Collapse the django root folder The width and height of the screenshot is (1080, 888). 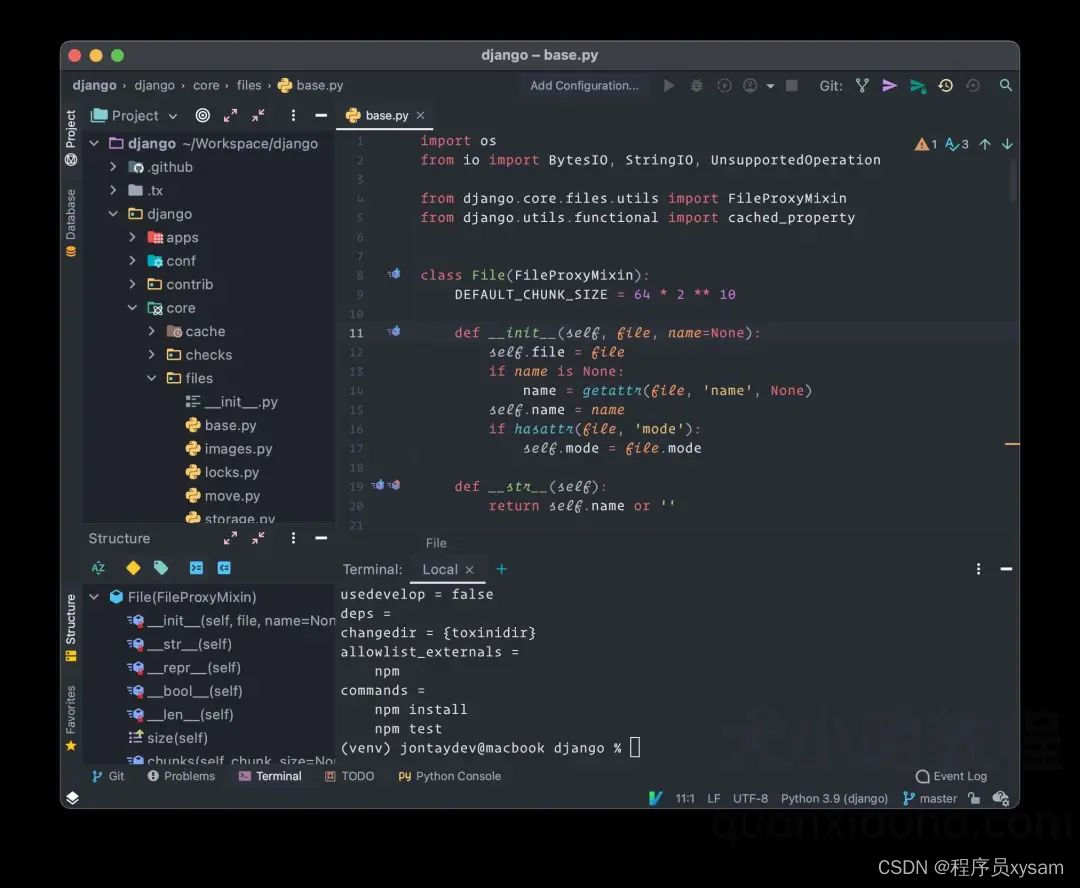pyautogui.click(x=94, y=143)
